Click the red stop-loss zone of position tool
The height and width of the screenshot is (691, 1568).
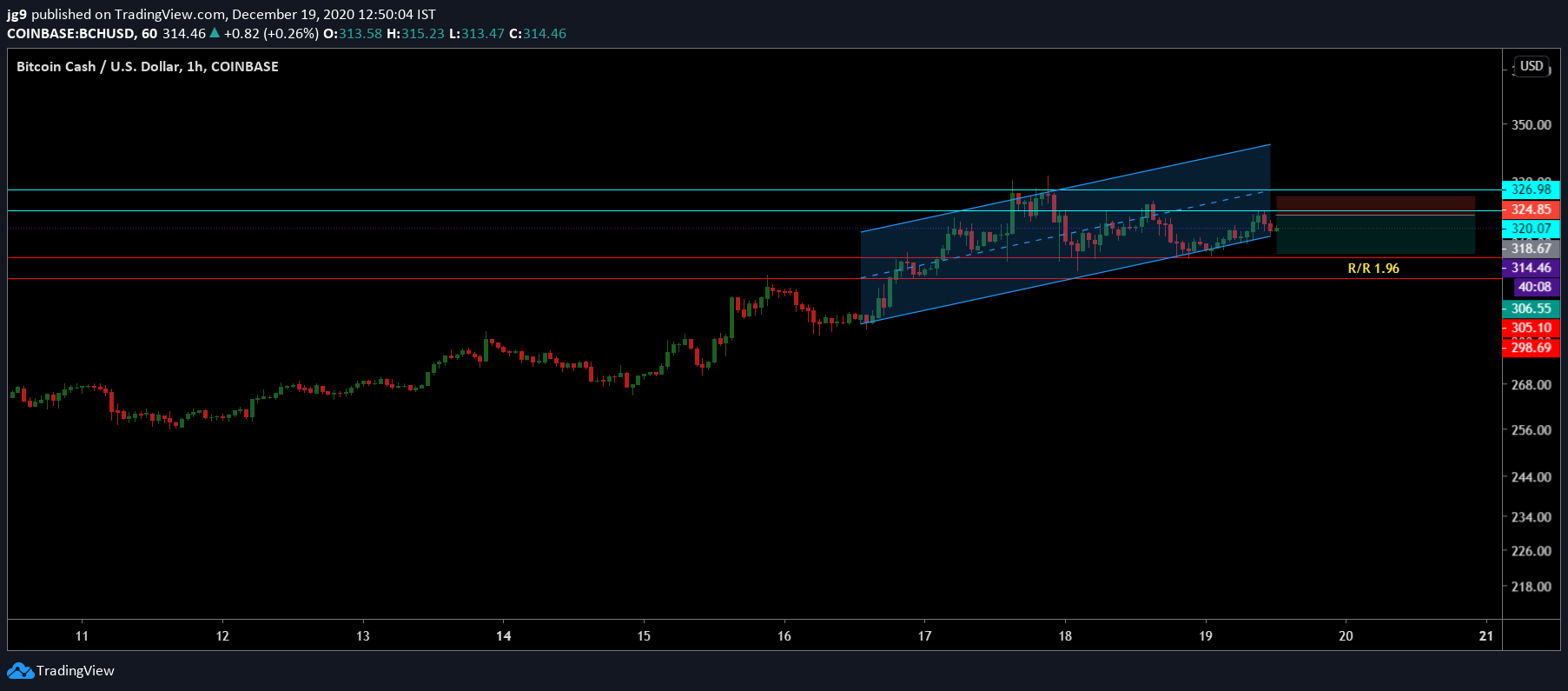point(1375,205)
